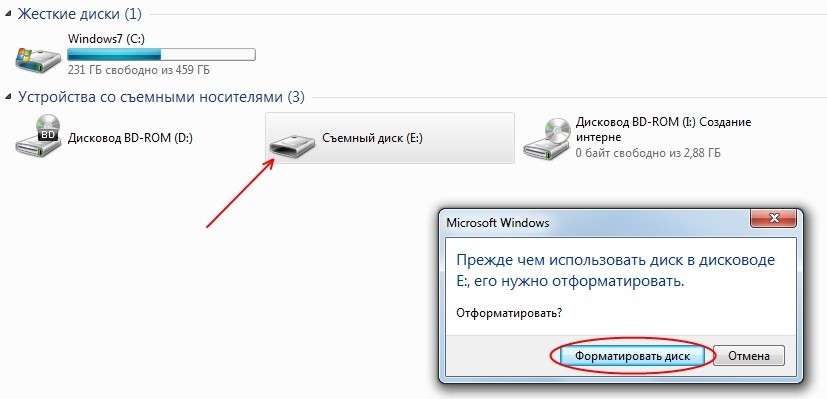Select the removable disk E: icon
This screenshot has width=827, height=399.
[293, 145]
